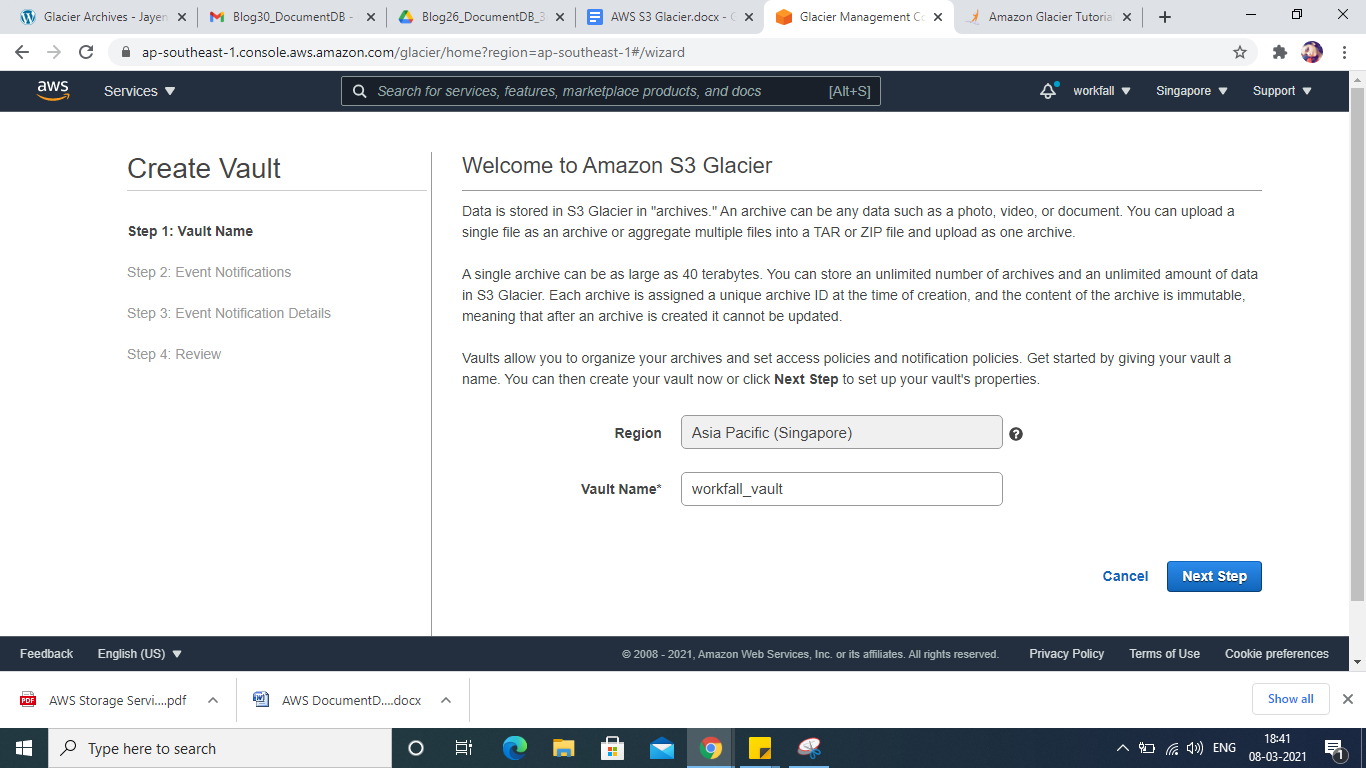Open Cookie preferences
The width and height of the screenshot is (1366, 768).
point(1277,654)
